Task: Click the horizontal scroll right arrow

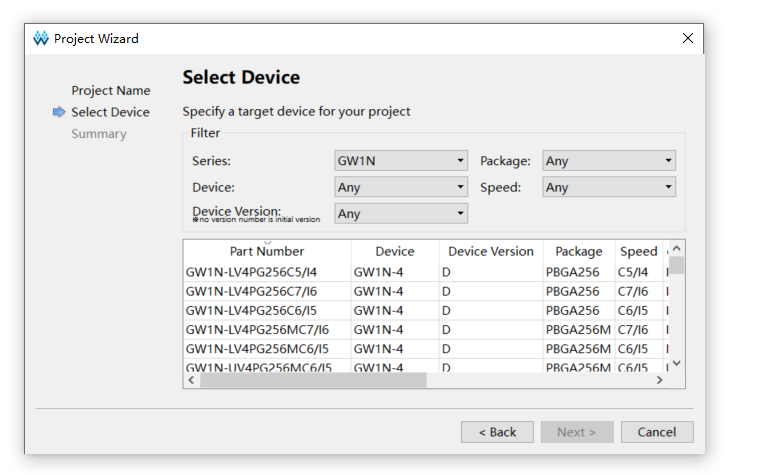Action: click(x=660, y=380)
